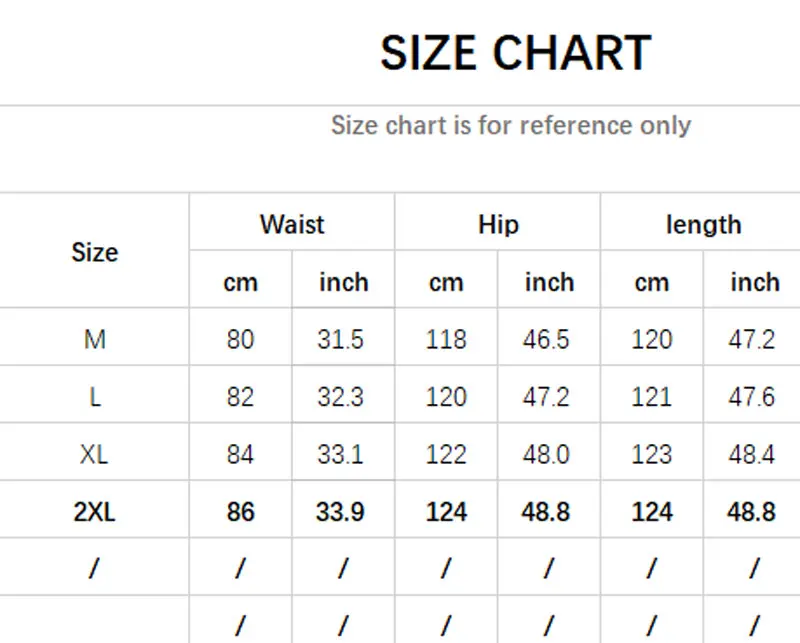Click the SIZE CHART title
This screenshot has height=643, width=800.
[515, 52]
